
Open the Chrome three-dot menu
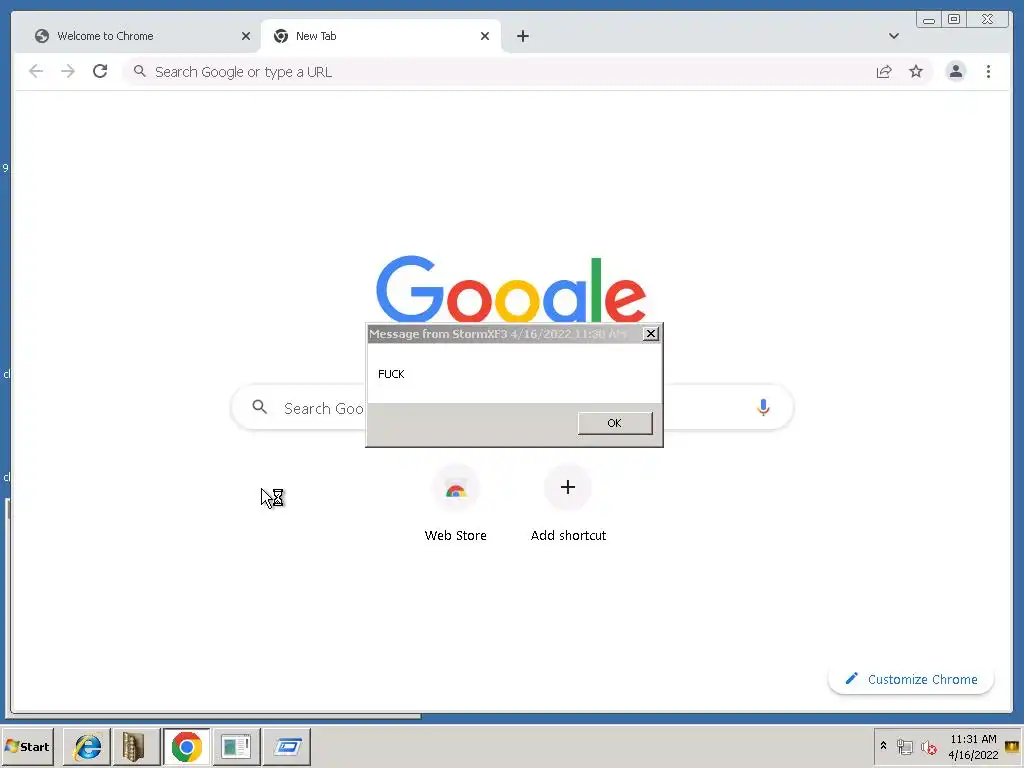click(x=988, y=71)
